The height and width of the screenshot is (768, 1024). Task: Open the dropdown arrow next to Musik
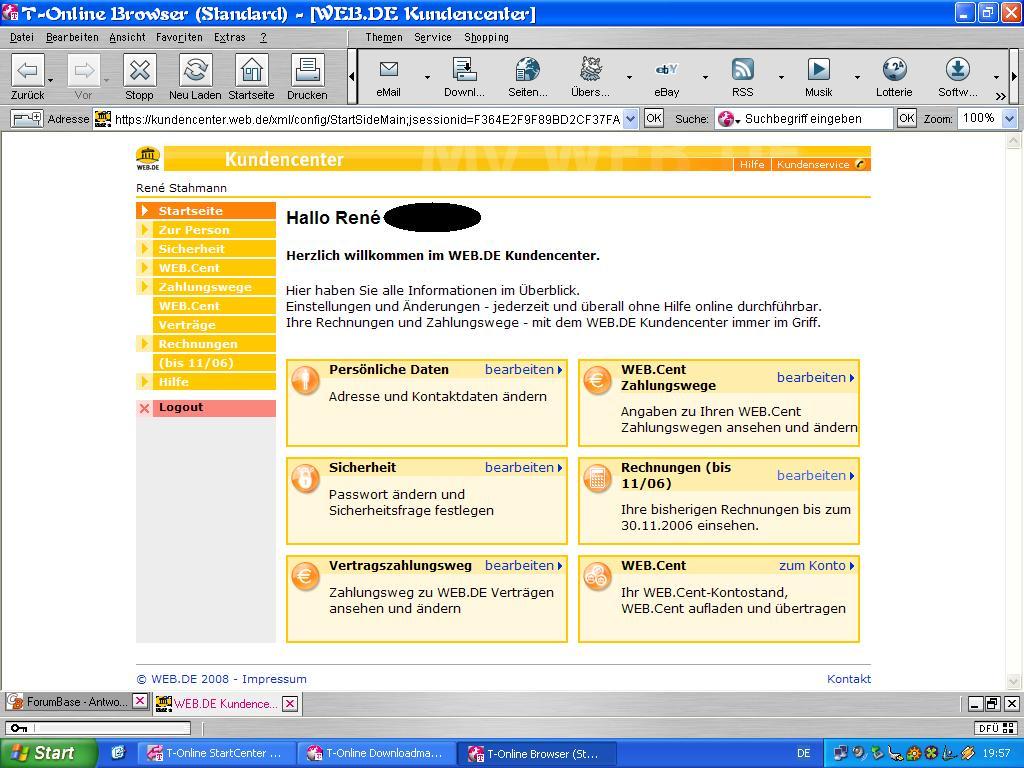pos(857,77)
